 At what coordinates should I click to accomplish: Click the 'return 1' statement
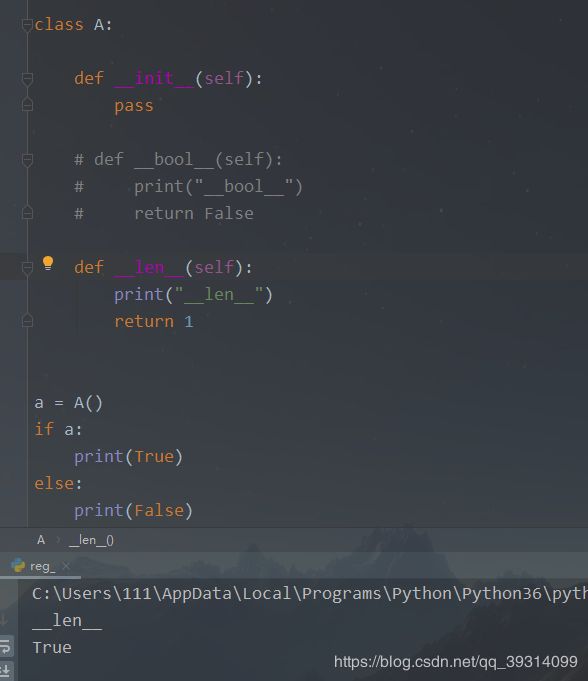tap(154, 322)
